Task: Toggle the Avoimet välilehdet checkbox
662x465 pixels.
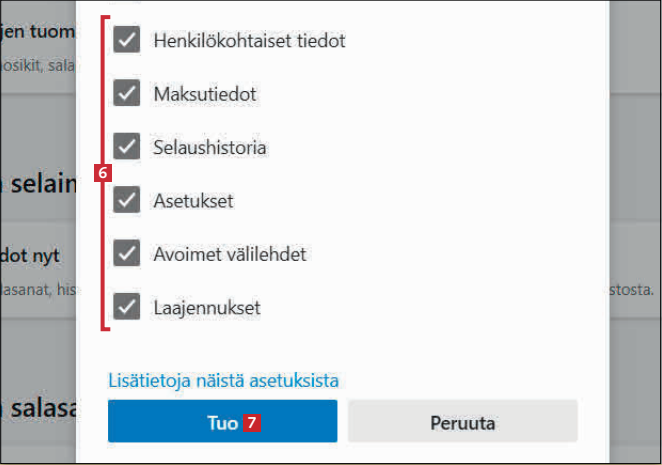Action: click(x=127, y=254)
